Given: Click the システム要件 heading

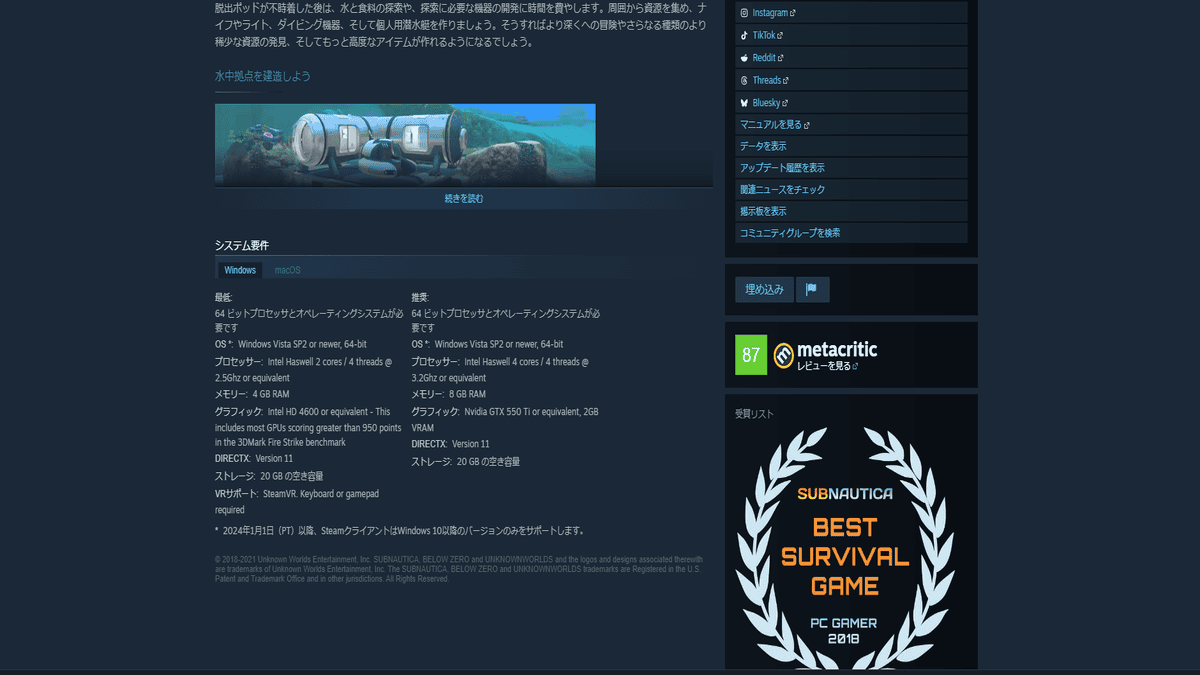Looking at the screenshot, I should coord(242,245).
